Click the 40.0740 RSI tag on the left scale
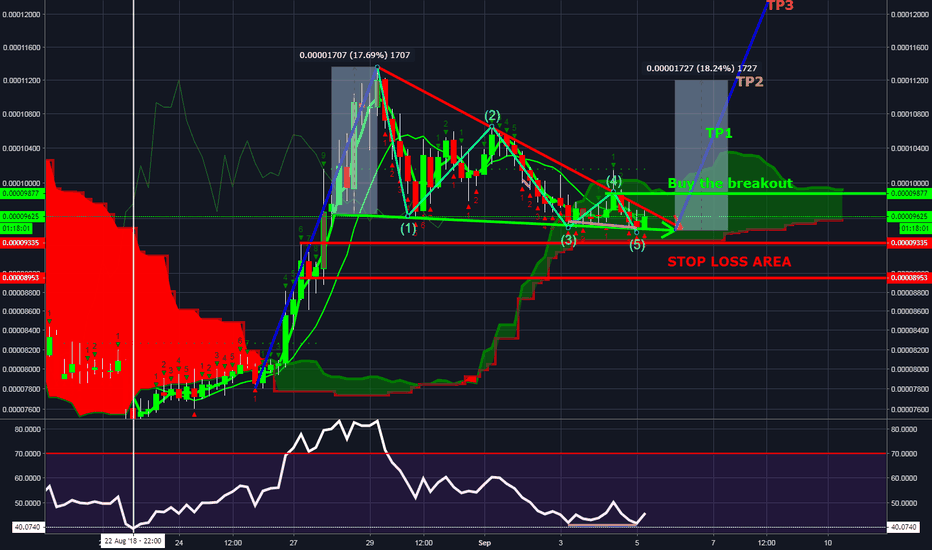The height and width of the screenshot is (550, 932). 27,527
